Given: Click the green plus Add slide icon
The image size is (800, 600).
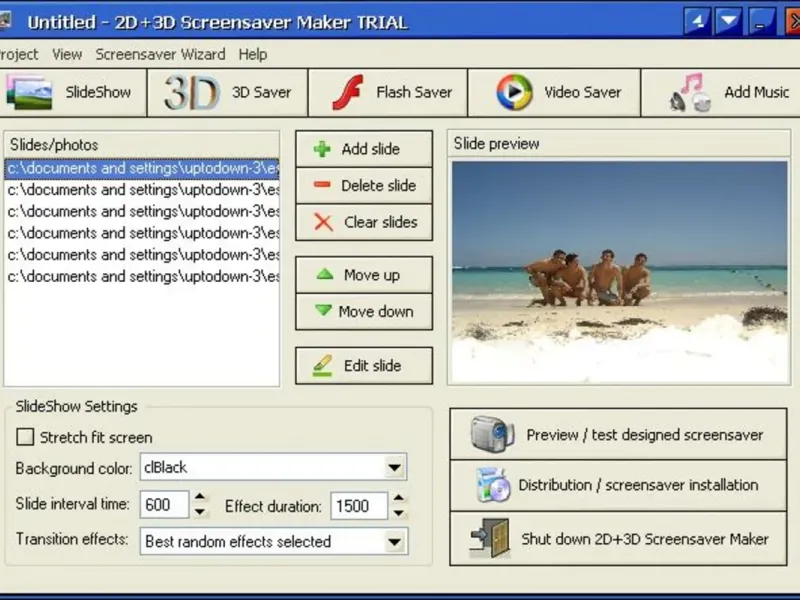Looking at the screenshot, I should (322, 149).
